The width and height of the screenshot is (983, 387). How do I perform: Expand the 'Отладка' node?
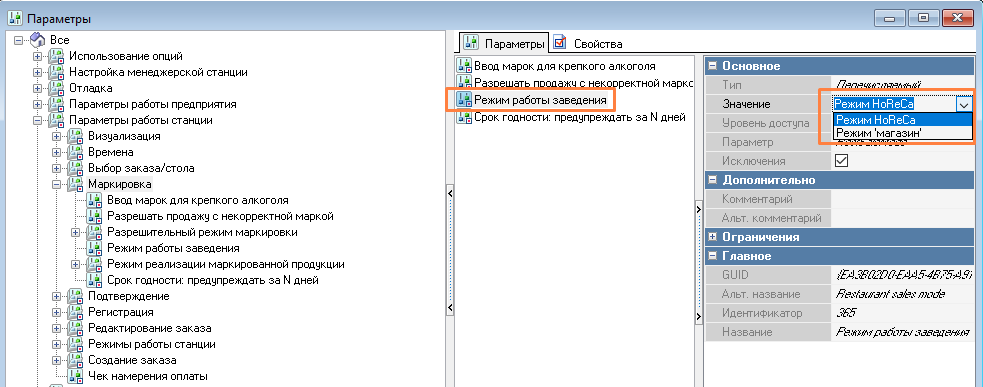38,88
